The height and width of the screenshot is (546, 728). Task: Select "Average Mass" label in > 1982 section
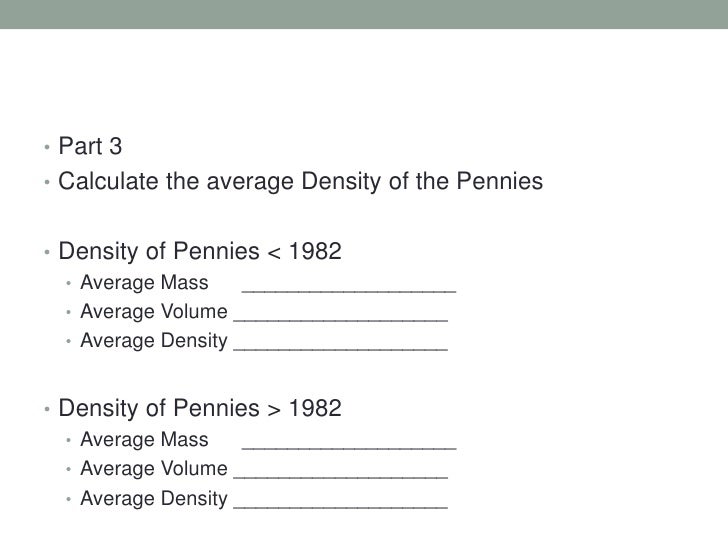(144, 439)
